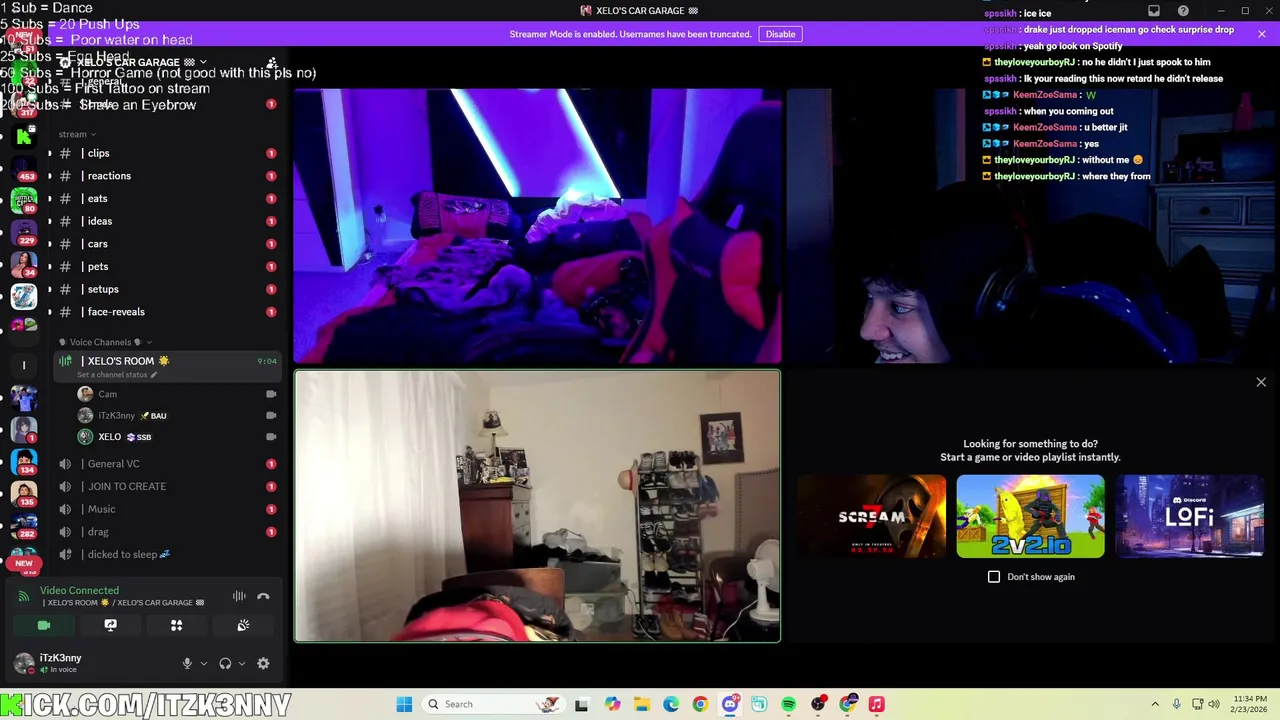Disable Streamer Mode
Screen dimensions: 1280x720
tap(780, 34)
